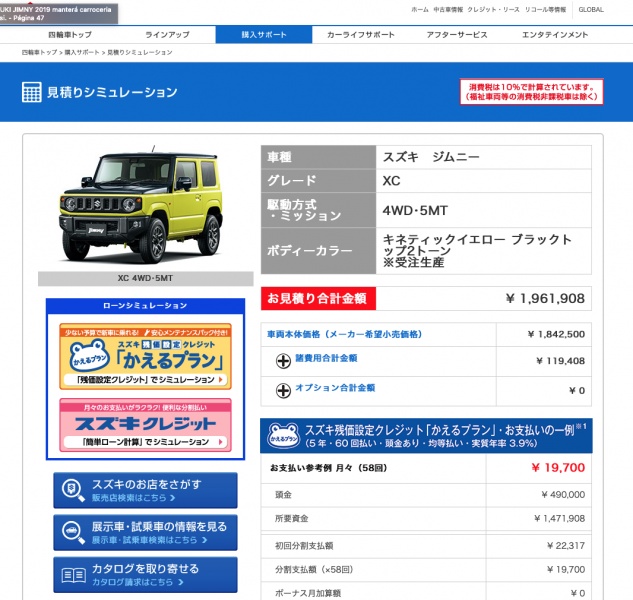Click the magnifier shop-search icon
633x600 pixels.
pos(73,490)
